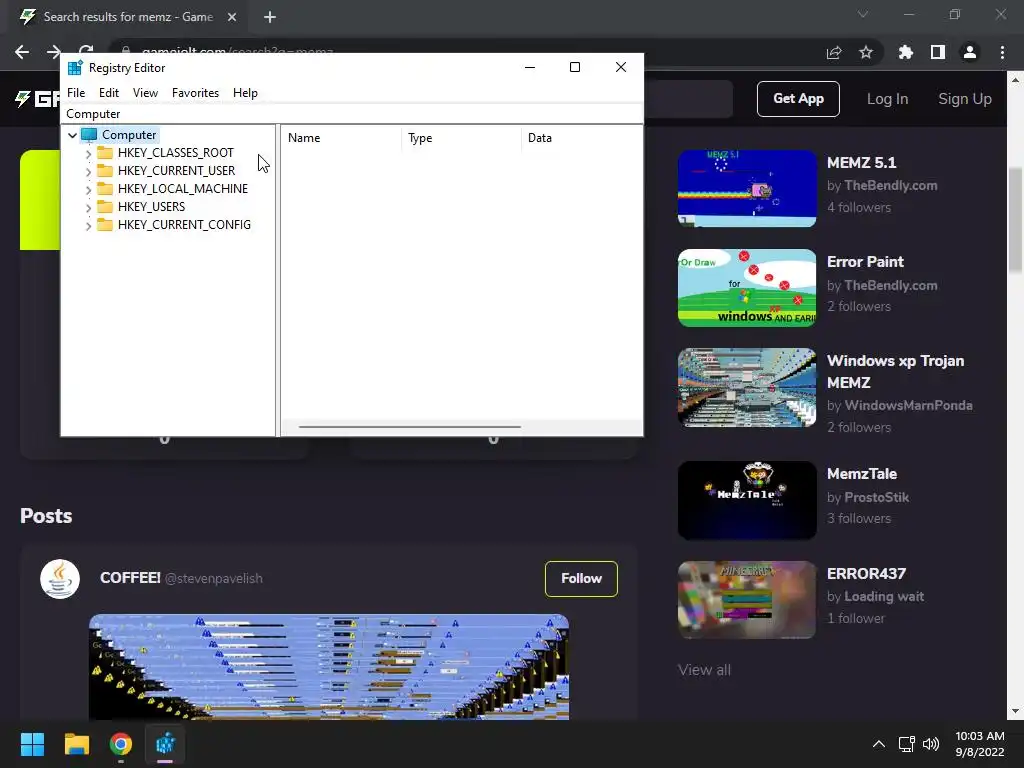This screenshot has width=1024, height=768.
Task: Open the @stevenpavelish profile handle
Action: tap(214, 579)
